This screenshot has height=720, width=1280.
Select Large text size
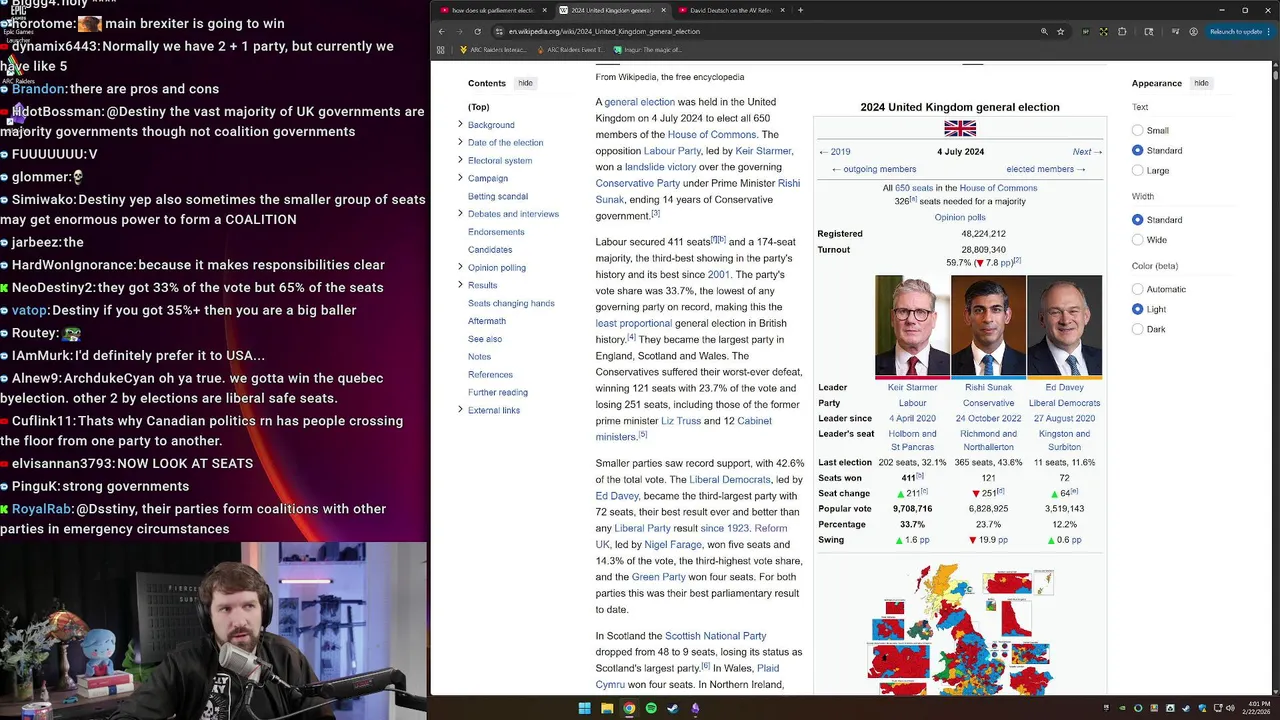point(1137,170)
